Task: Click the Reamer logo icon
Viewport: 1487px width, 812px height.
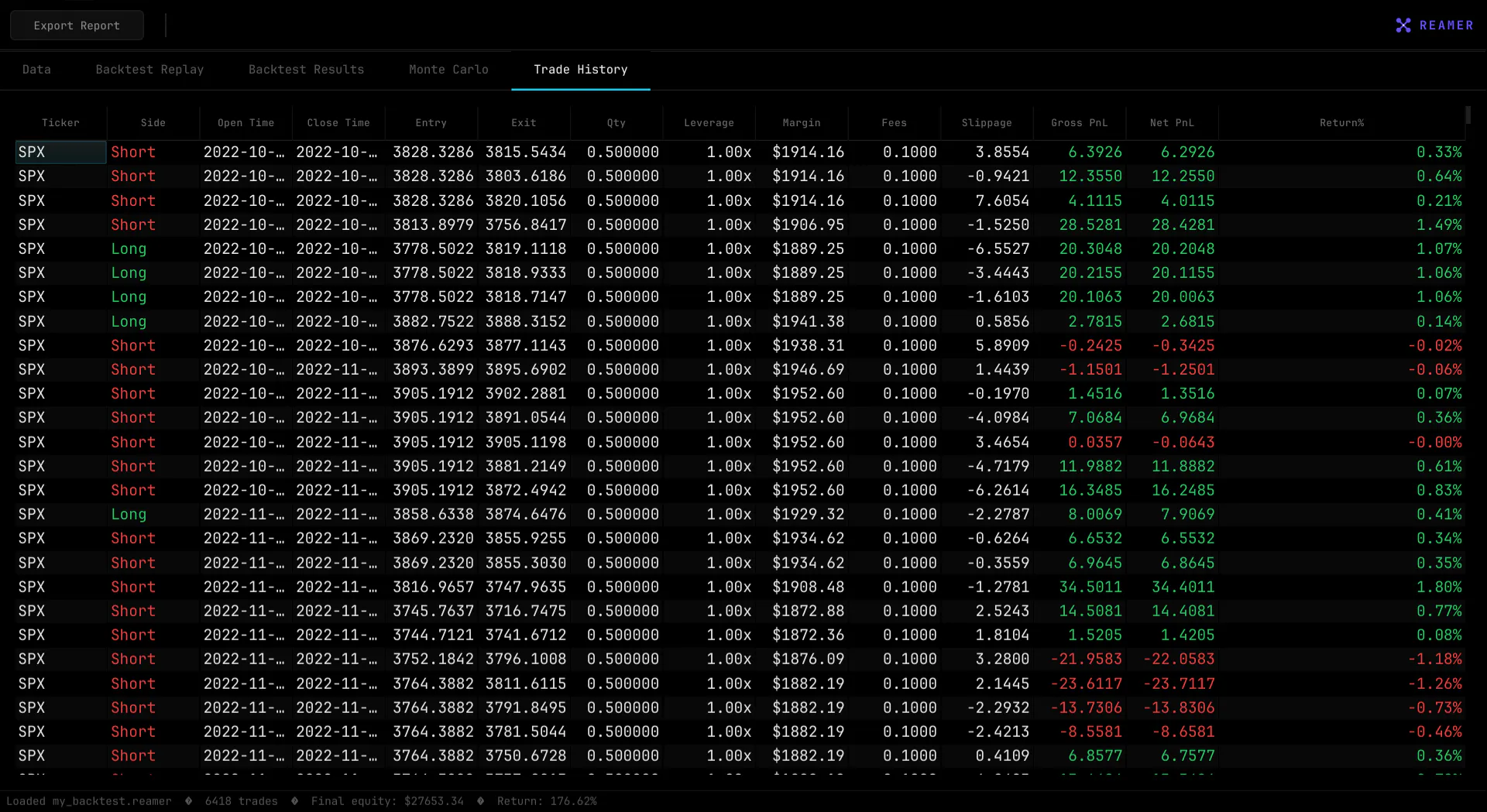Action: 1403,26
